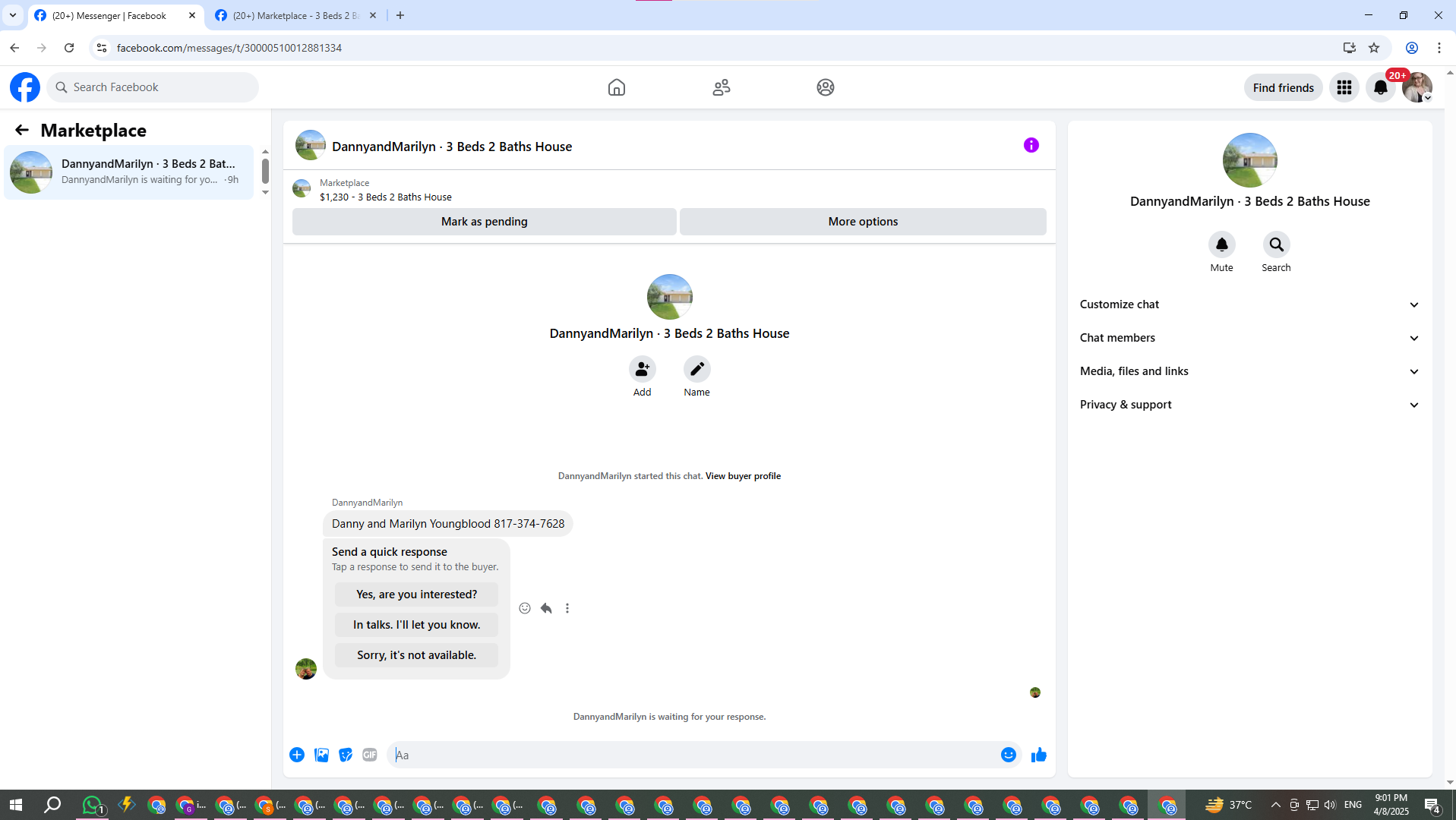Open message more options three dots
This screenshot has height=820, width=1456.
pyautogui.click(x=567, y=608)
